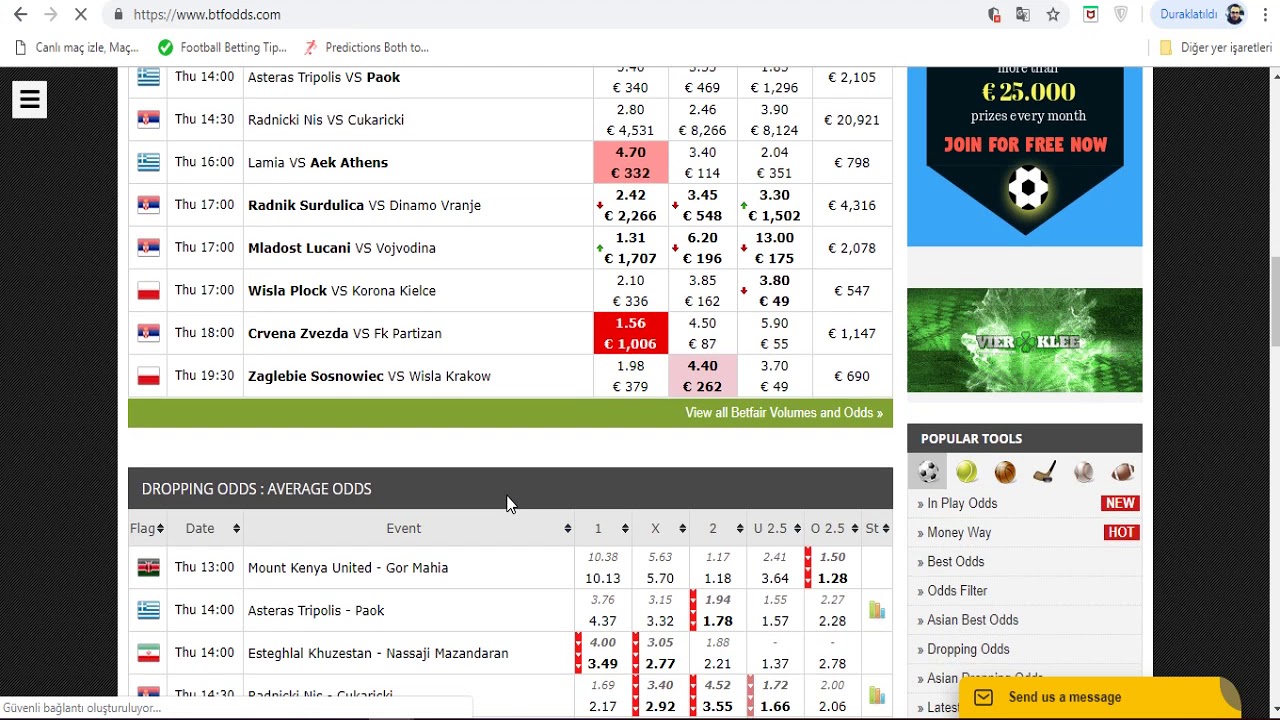1280x720 pixels.
Task: Sort by the 1 odds column
Action: click(603, 528)
